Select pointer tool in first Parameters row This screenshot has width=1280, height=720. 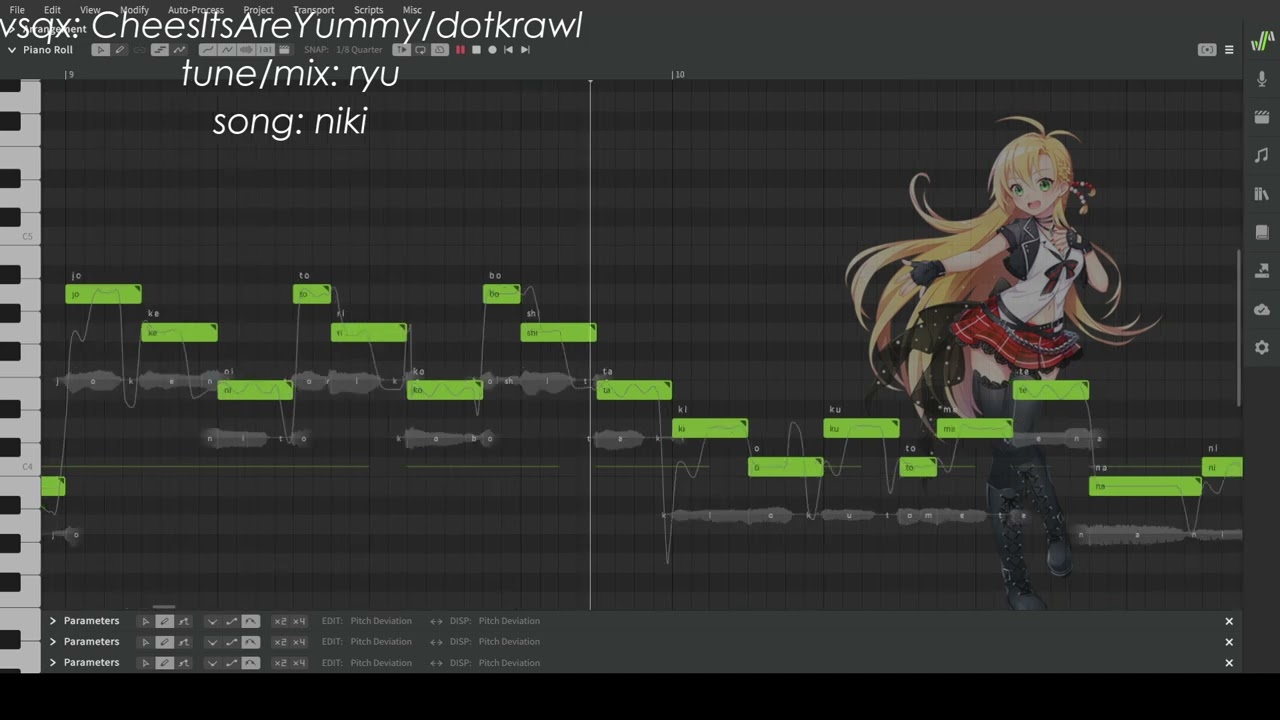click(x=146, y=621)
